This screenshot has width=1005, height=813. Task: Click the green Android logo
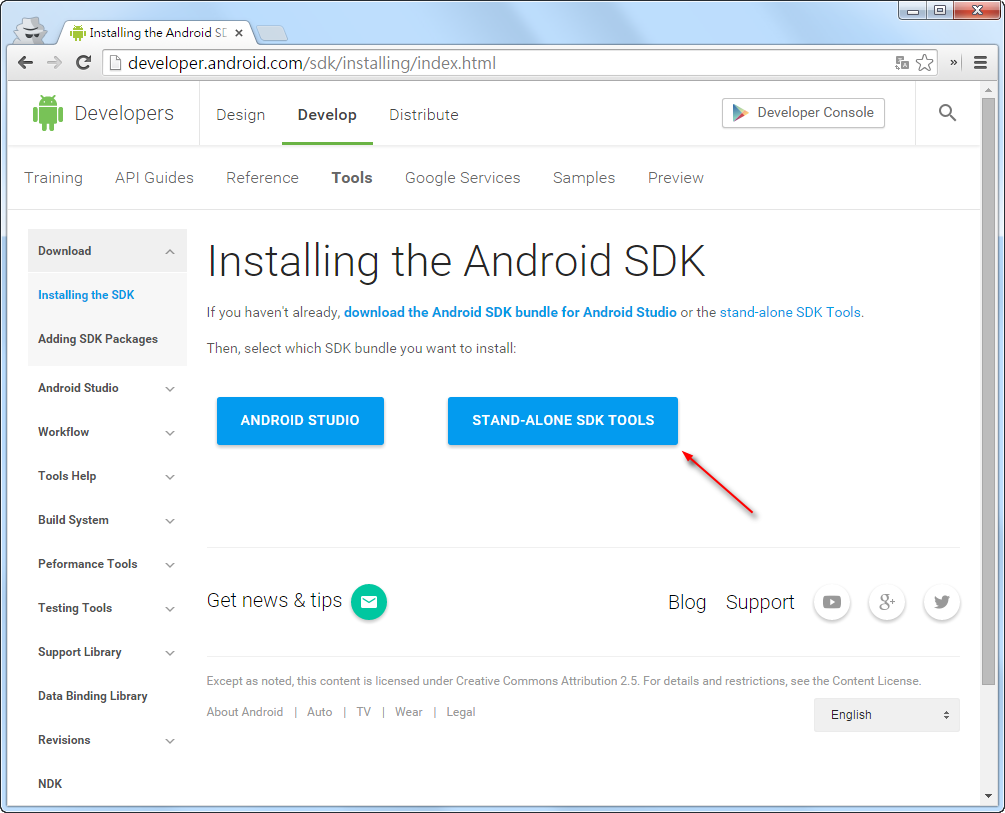pyautogui.click(x=48, y=113)
